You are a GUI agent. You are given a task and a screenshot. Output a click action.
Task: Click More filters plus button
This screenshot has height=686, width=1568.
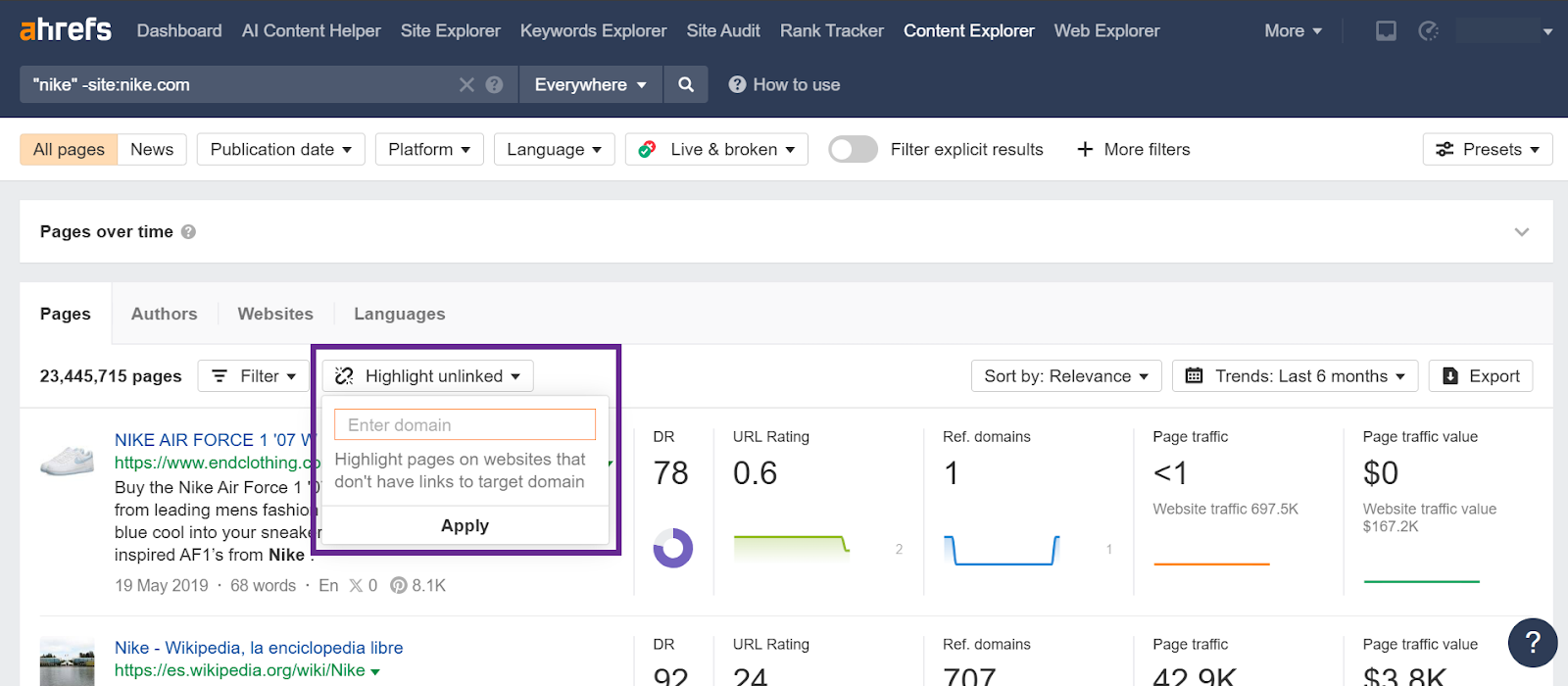(x=1134, y=149)
